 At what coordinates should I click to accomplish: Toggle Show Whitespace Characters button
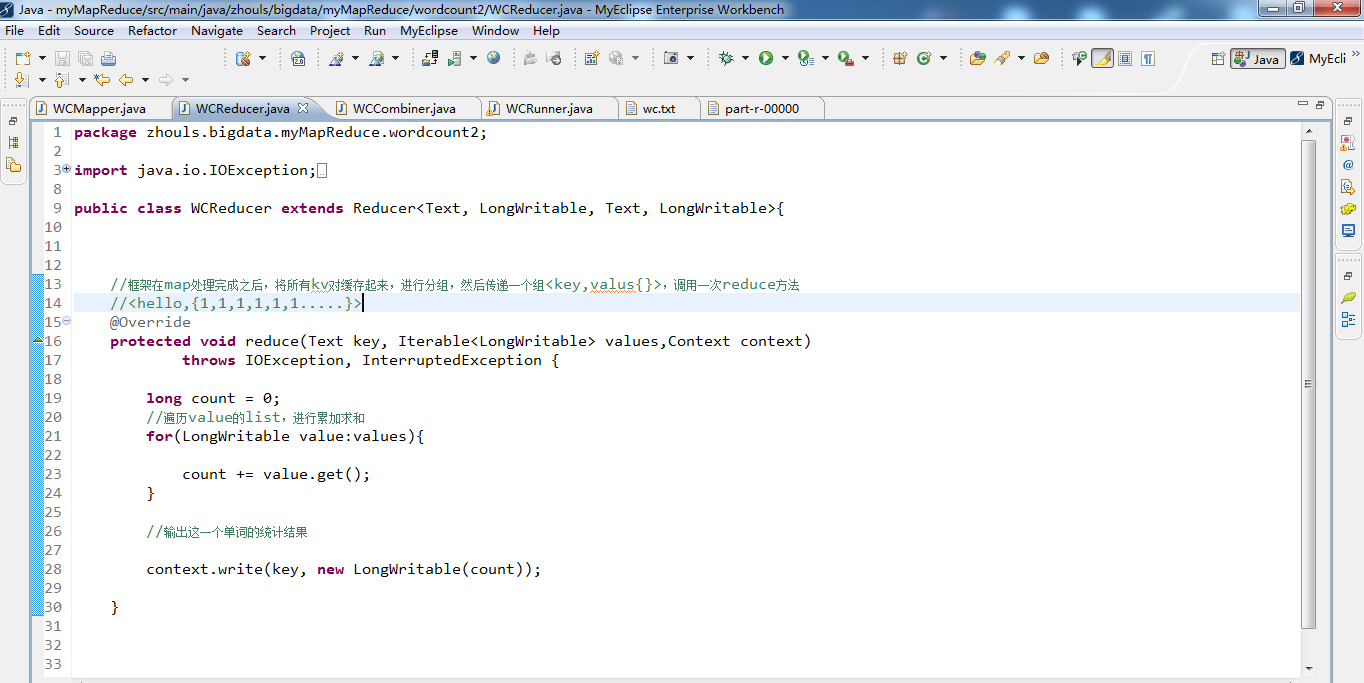point(1148,58)
